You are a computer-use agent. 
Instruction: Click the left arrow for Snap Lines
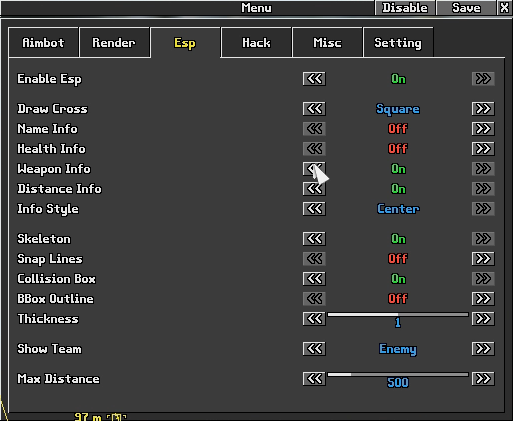point(314,259)
